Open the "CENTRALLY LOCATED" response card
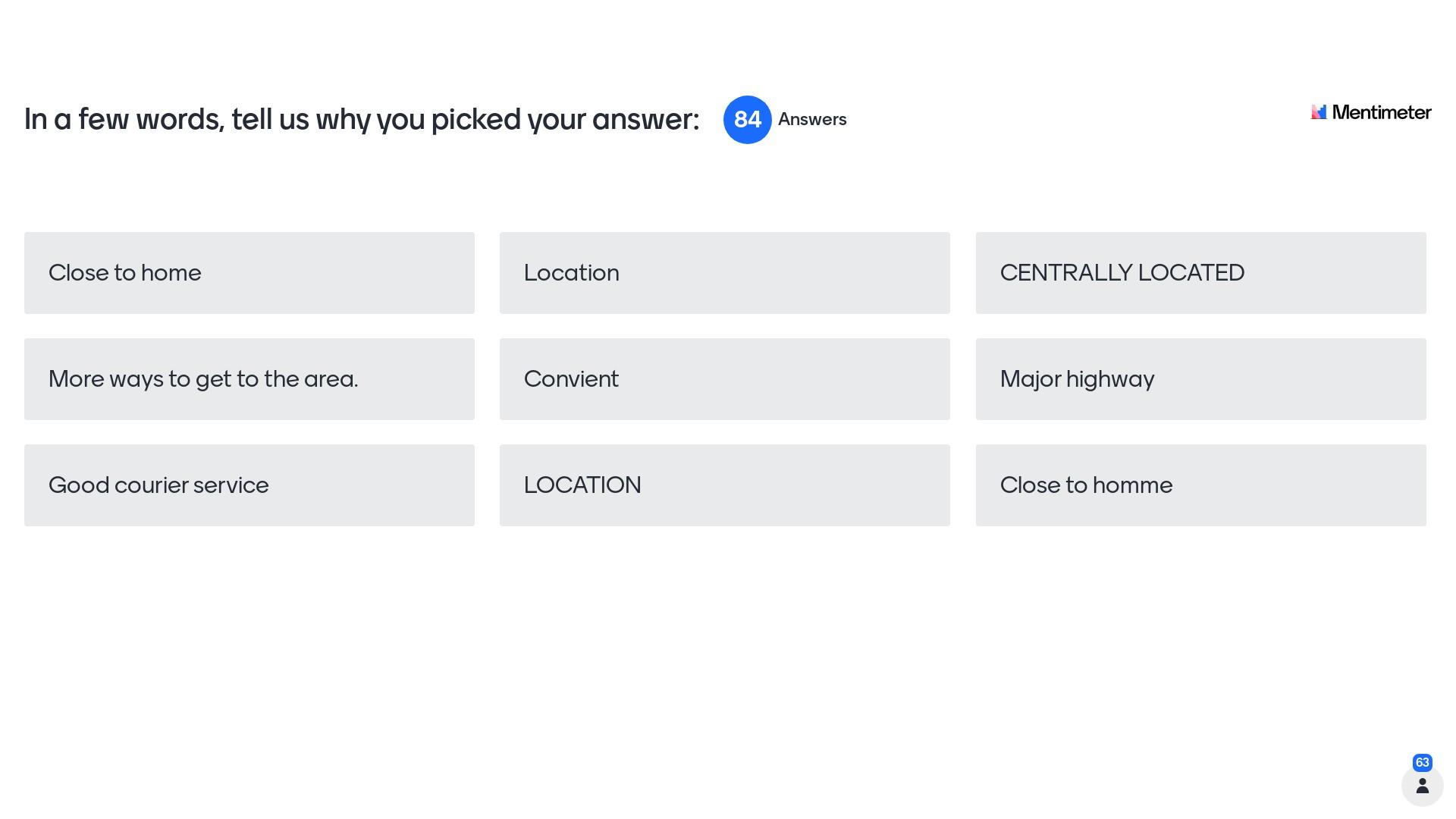This screenshot has height=819, width=1456. [x=1200, y=273]
